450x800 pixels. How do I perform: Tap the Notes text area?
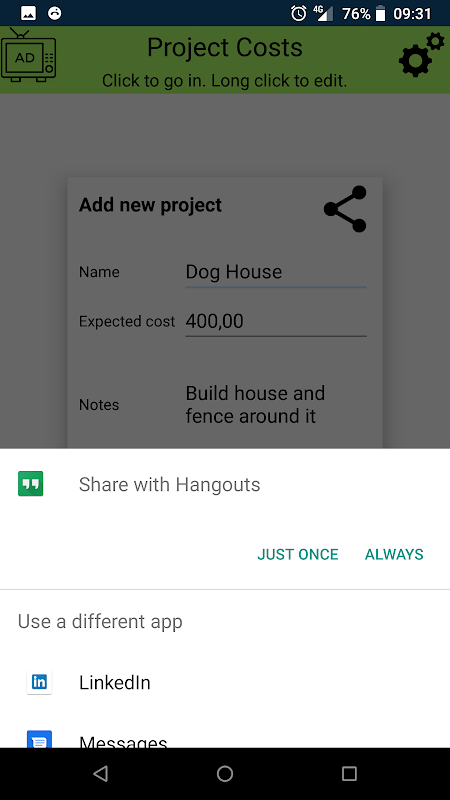click(x=276, y=405)
